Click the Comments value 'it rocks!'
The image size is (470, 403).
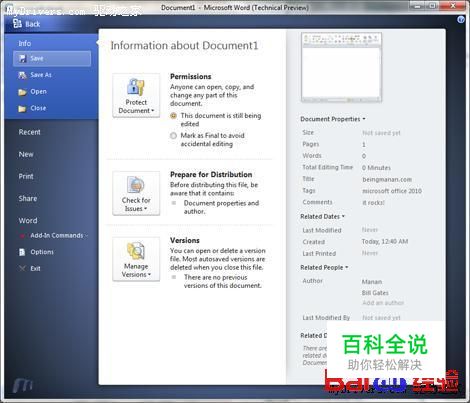click(x=373, y=203)
